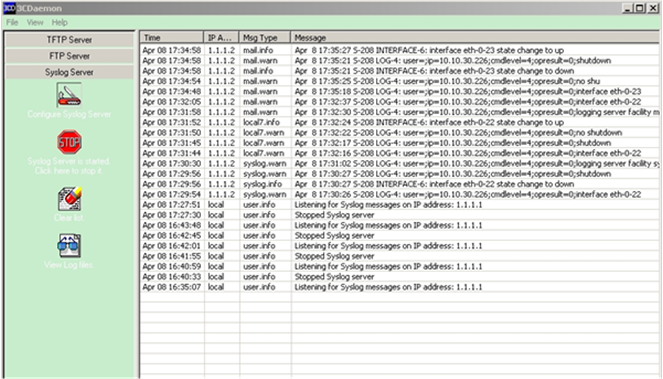
Task: Maximize the 3CDaemon window
Action: coord(640,8)
